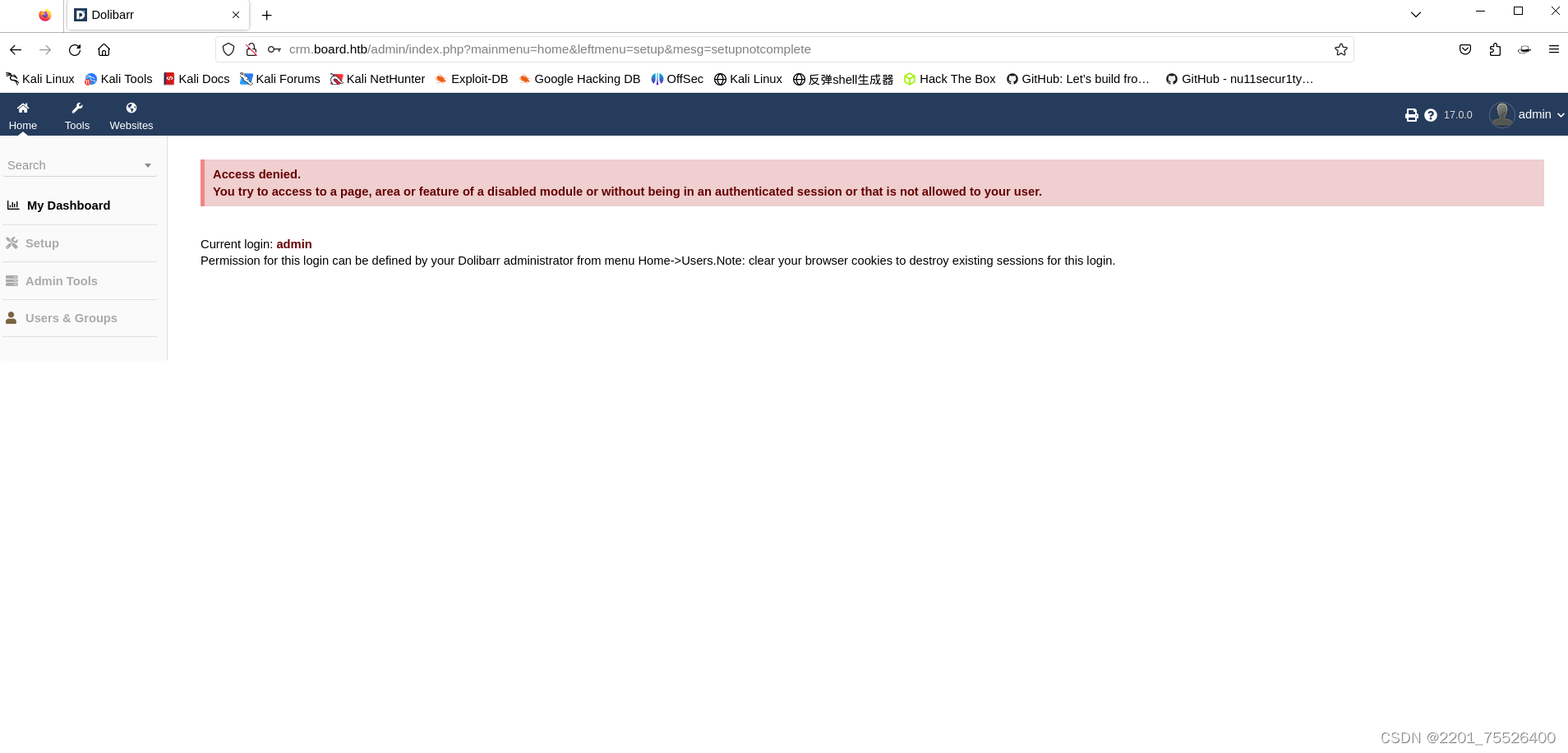Close the Dolibarr tab
This screenshot has height=753, width=1568.
[236, 15]
